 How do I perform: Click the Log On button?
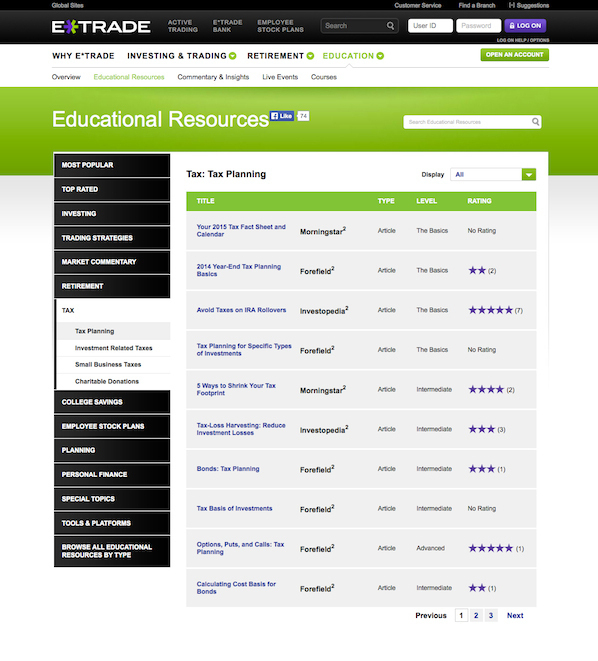pos(526,26)
